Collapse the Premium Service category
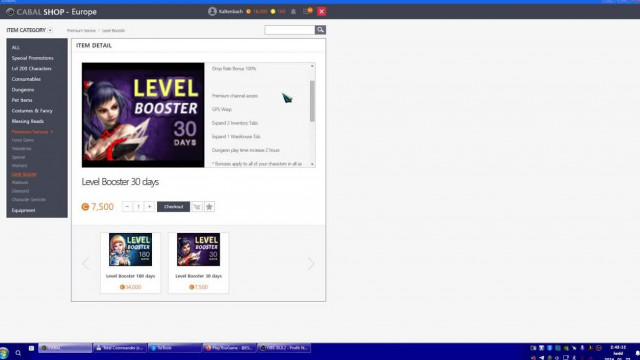This screenshot has width=640, height=360. 32,132
